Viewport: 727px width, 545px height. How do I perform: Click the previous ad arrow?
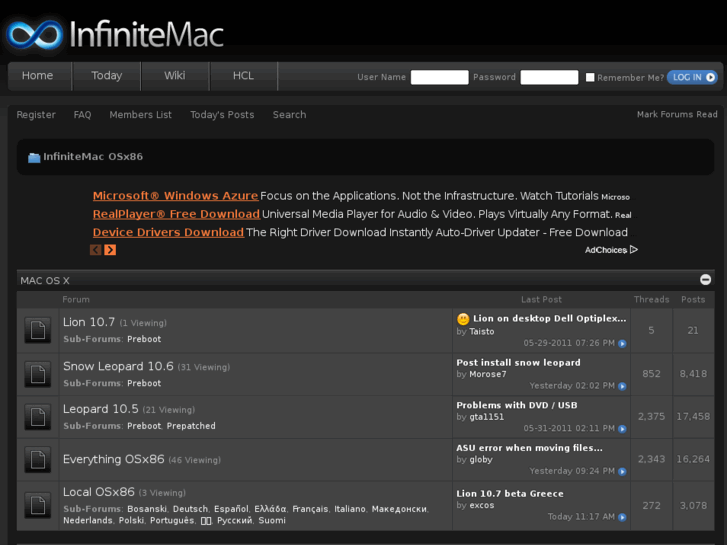click(x=96, y=250)
